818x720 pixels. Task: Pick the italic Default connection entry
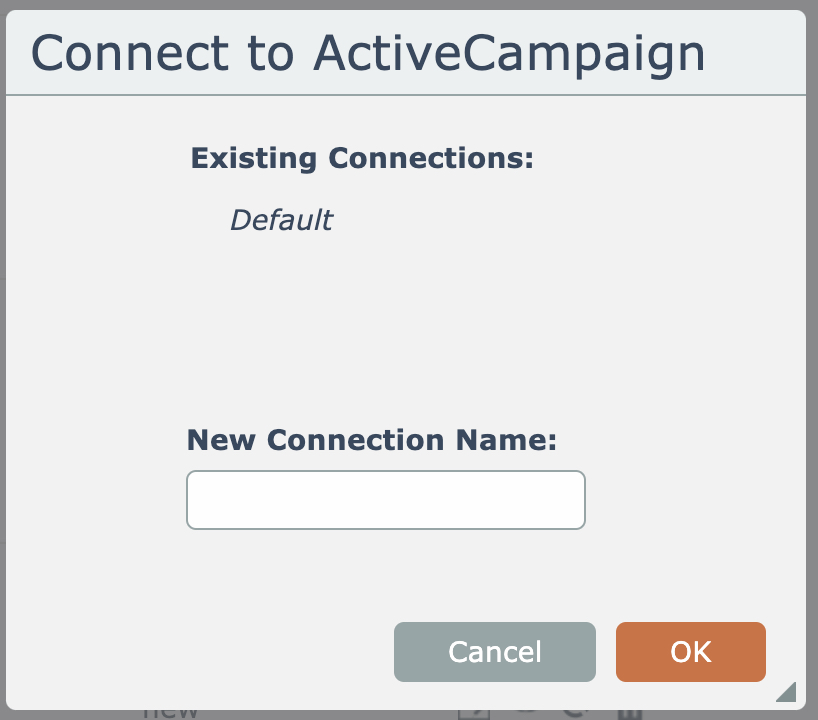(281, 220)
